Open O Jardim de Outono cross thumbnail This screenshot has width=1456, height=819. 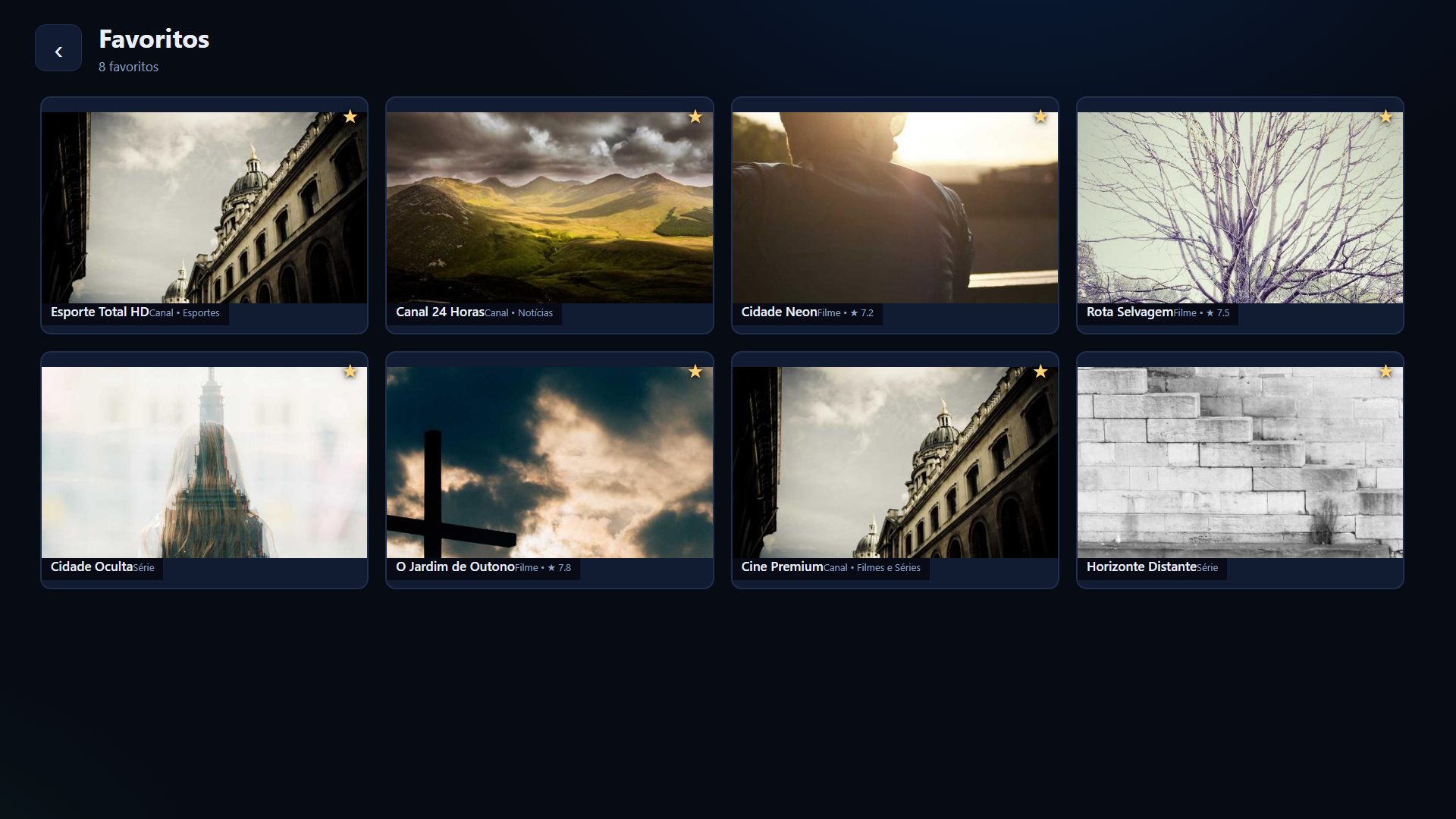coord(550,463)
